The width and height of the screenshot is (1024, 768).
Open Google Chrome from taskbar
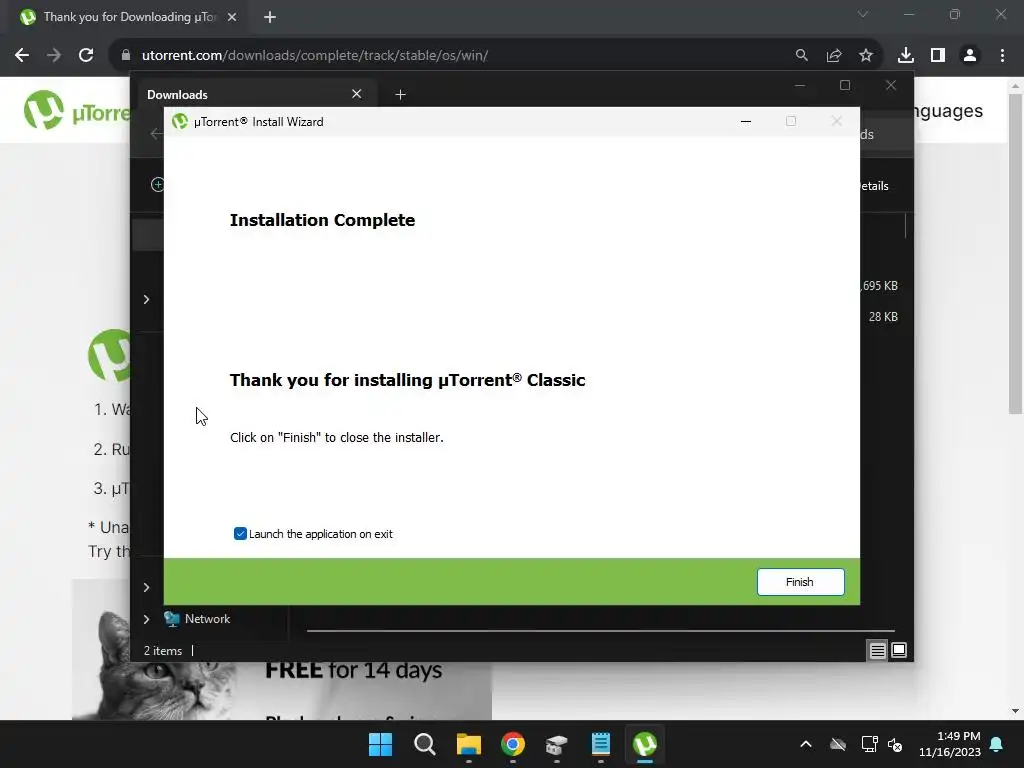(x=513, y=744)
